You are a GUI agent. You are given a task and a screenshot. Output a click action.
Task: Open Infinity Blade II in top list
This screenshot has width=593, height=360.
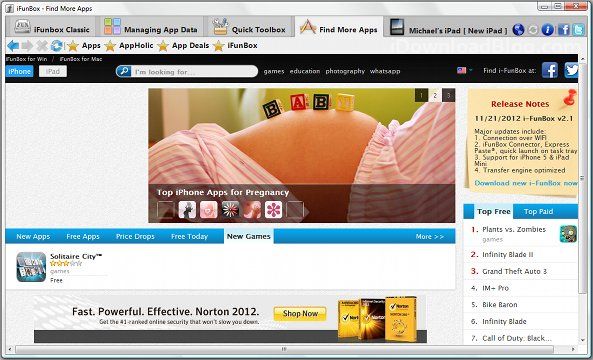point(508,254)
